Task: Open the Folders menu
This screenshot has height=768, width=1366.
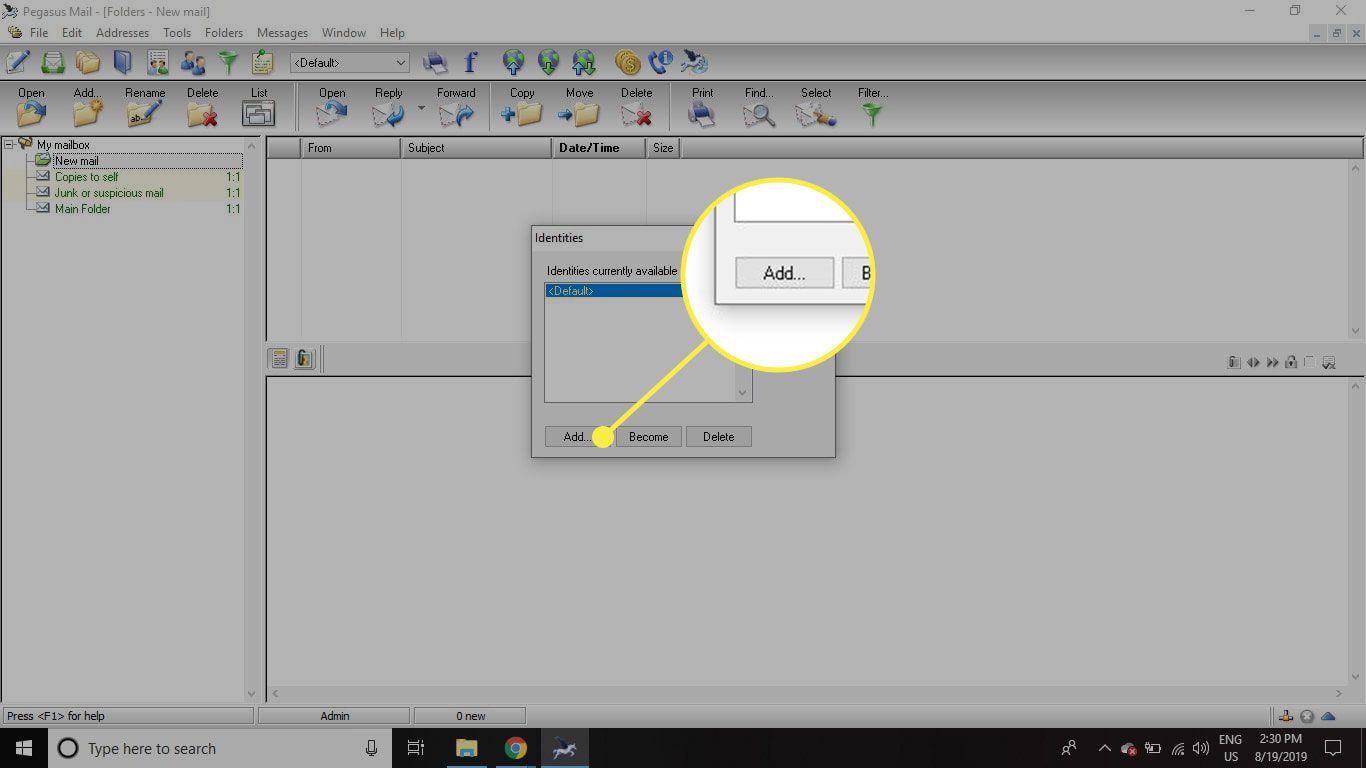Action: (224, 33)
